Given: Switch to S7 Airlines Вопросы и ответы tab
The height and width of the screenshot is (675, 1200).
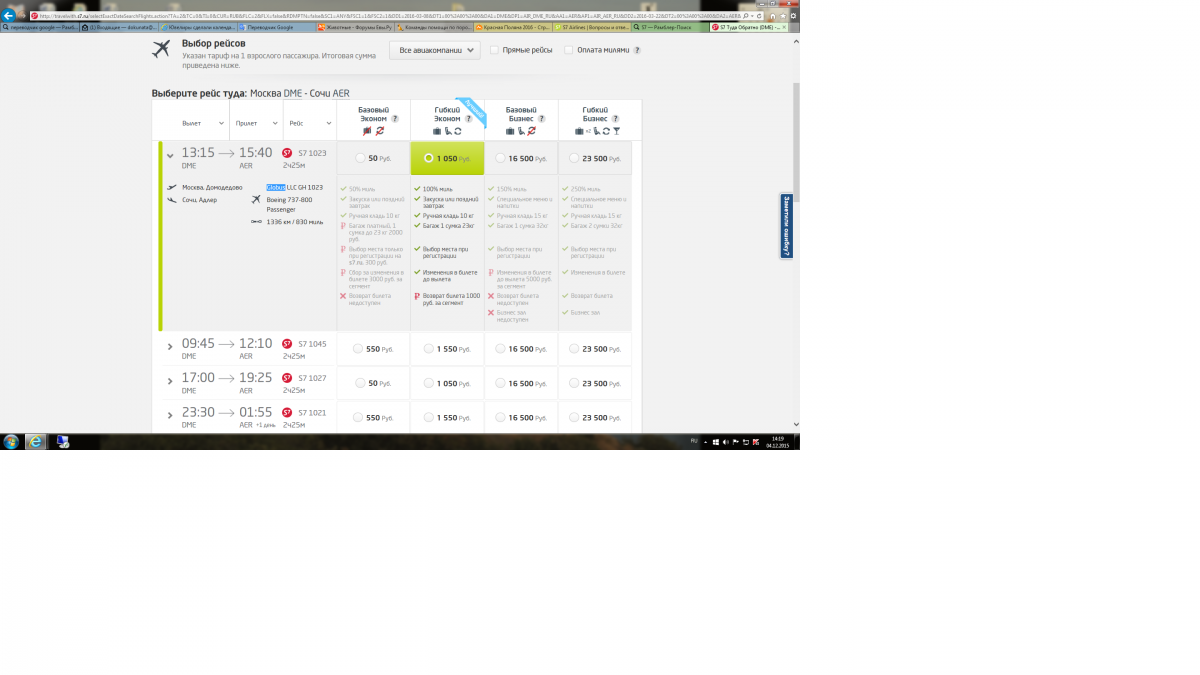Looking at the screenshot, I should click(592, 27).
